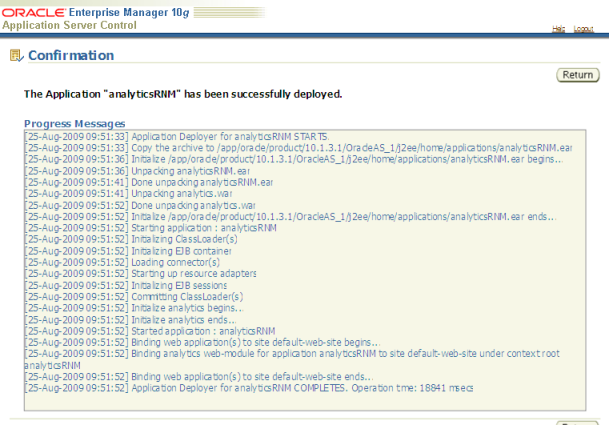The height and width of the screenshot is (425, 609).
Task: Click the 'successfully deployed' confirmation message
Action: point(183,94)
